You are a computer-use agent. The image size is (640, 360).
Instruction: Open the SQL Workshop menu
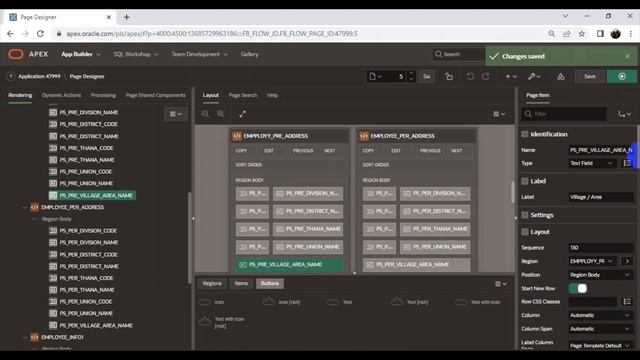(136, 54)
